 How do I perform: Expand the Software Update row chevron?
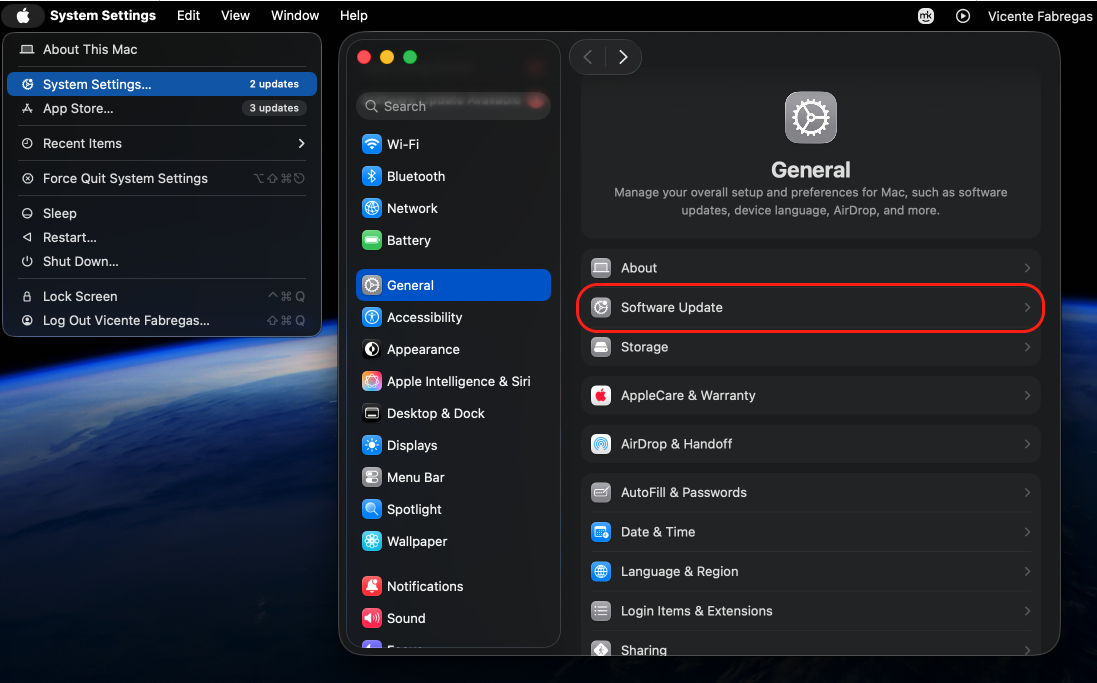[1027, 307]
